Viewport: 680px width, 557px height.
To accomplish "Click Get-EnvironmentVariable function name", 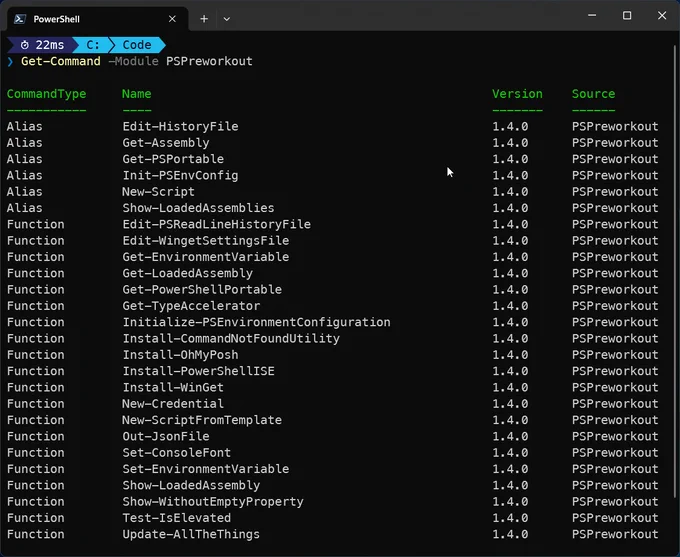I will tap(206, 257).
